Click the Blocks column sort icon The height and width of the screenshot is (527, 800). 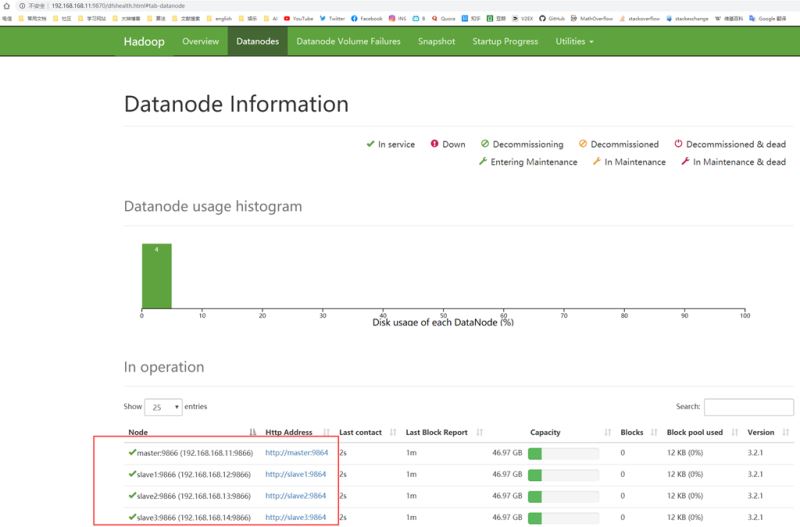pyautogui.click(x=654, y=432)
